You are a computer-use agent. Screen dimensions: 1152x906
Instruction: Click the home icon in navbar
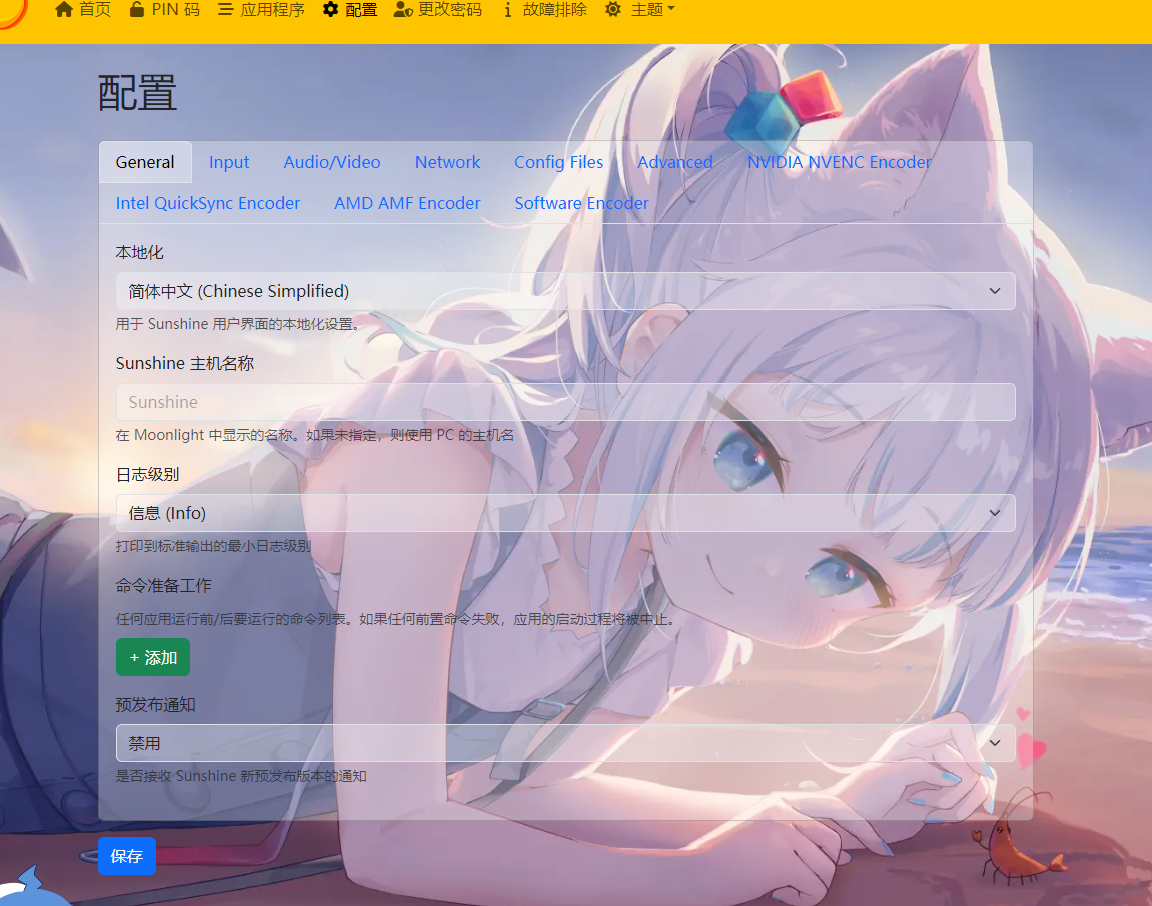point(64,10)
